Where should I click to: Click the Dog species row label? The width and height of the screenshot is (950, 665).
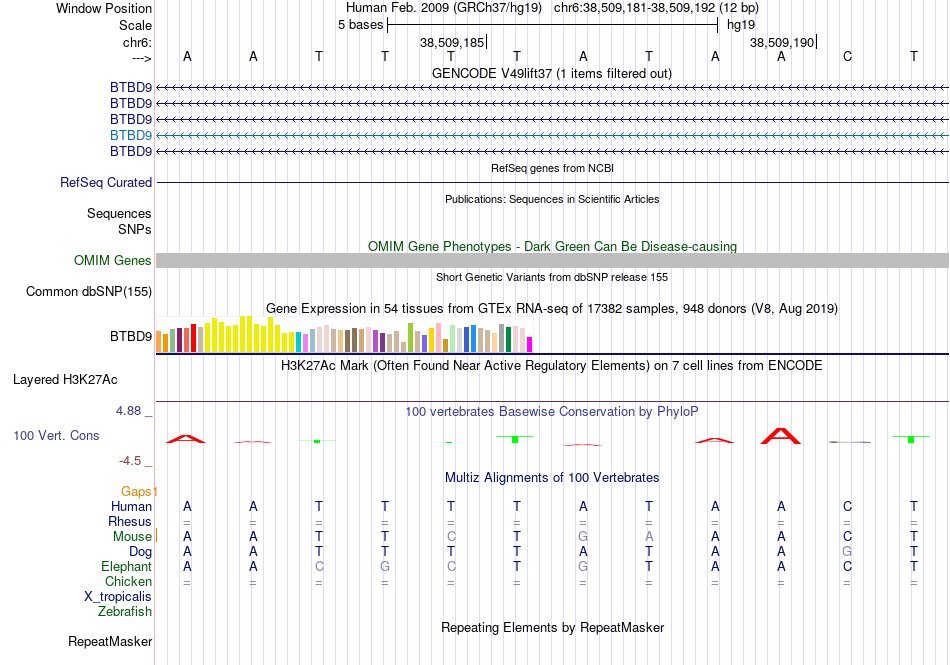point(141,552)
